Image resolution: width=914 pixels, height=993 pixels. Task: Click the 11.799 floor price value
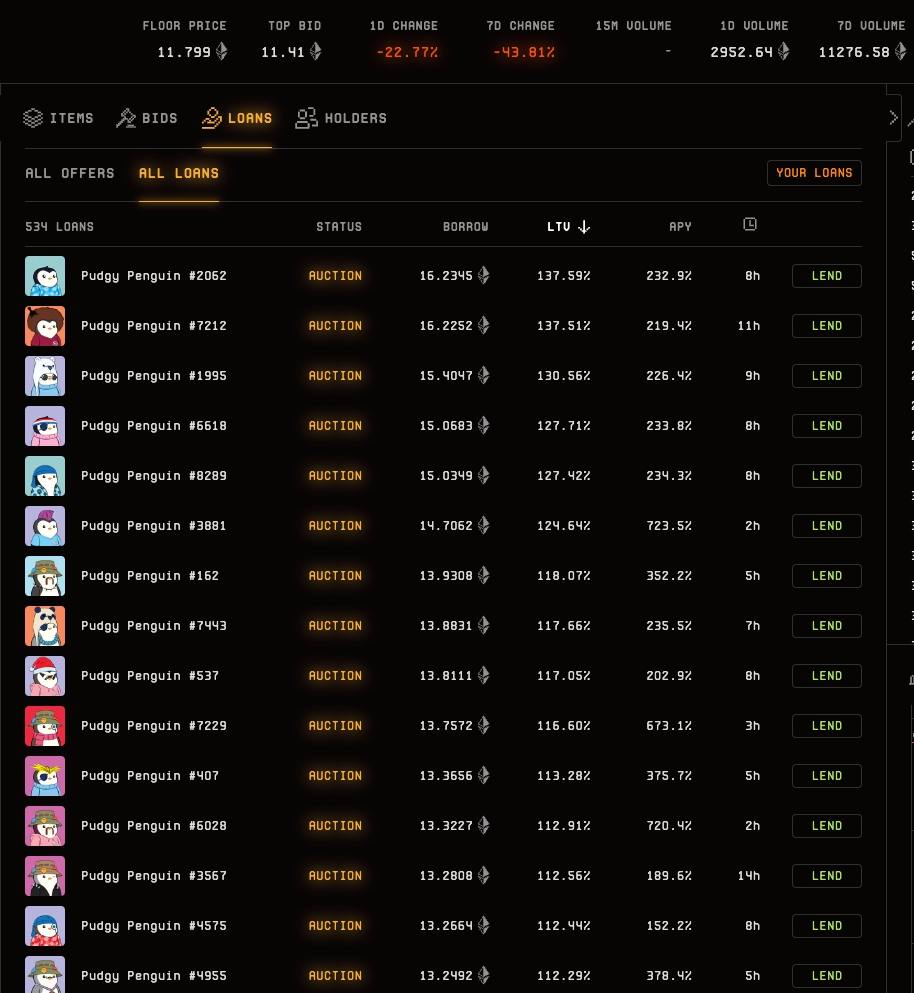pyautogui.click(x=184, y=52)
